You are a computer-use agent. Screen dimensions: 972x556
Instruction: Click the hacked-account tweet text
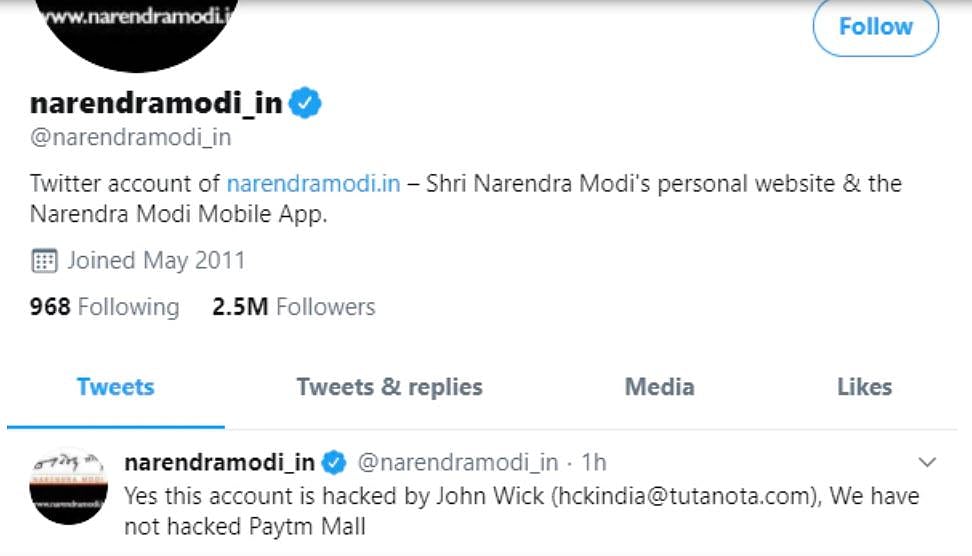click(x=520, y=510)
